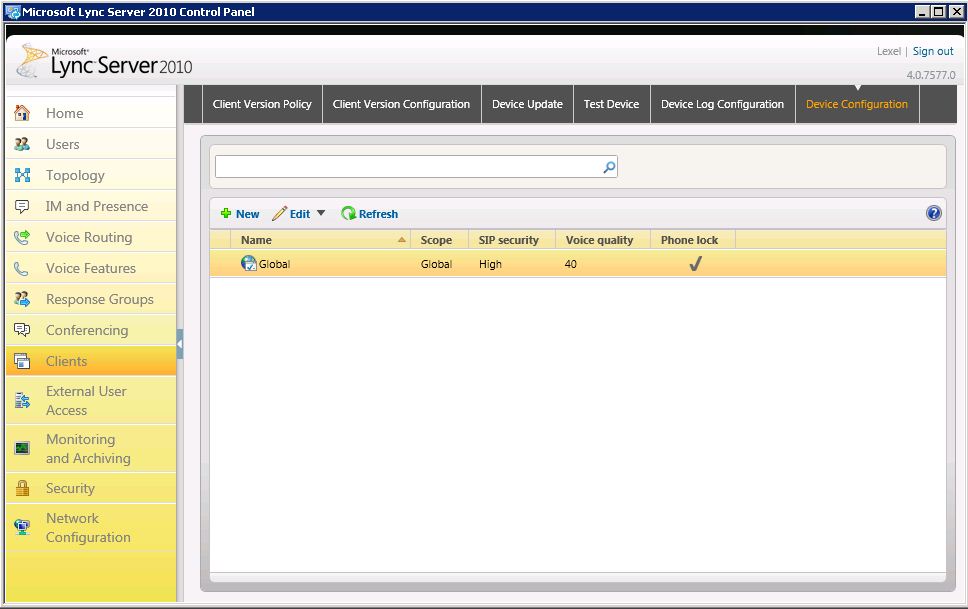The width and height of the screenshot is (968, 609).
Task: Click the Monitoring and Archiving icon
Action: pyautogui.click(x=22, y=448)
